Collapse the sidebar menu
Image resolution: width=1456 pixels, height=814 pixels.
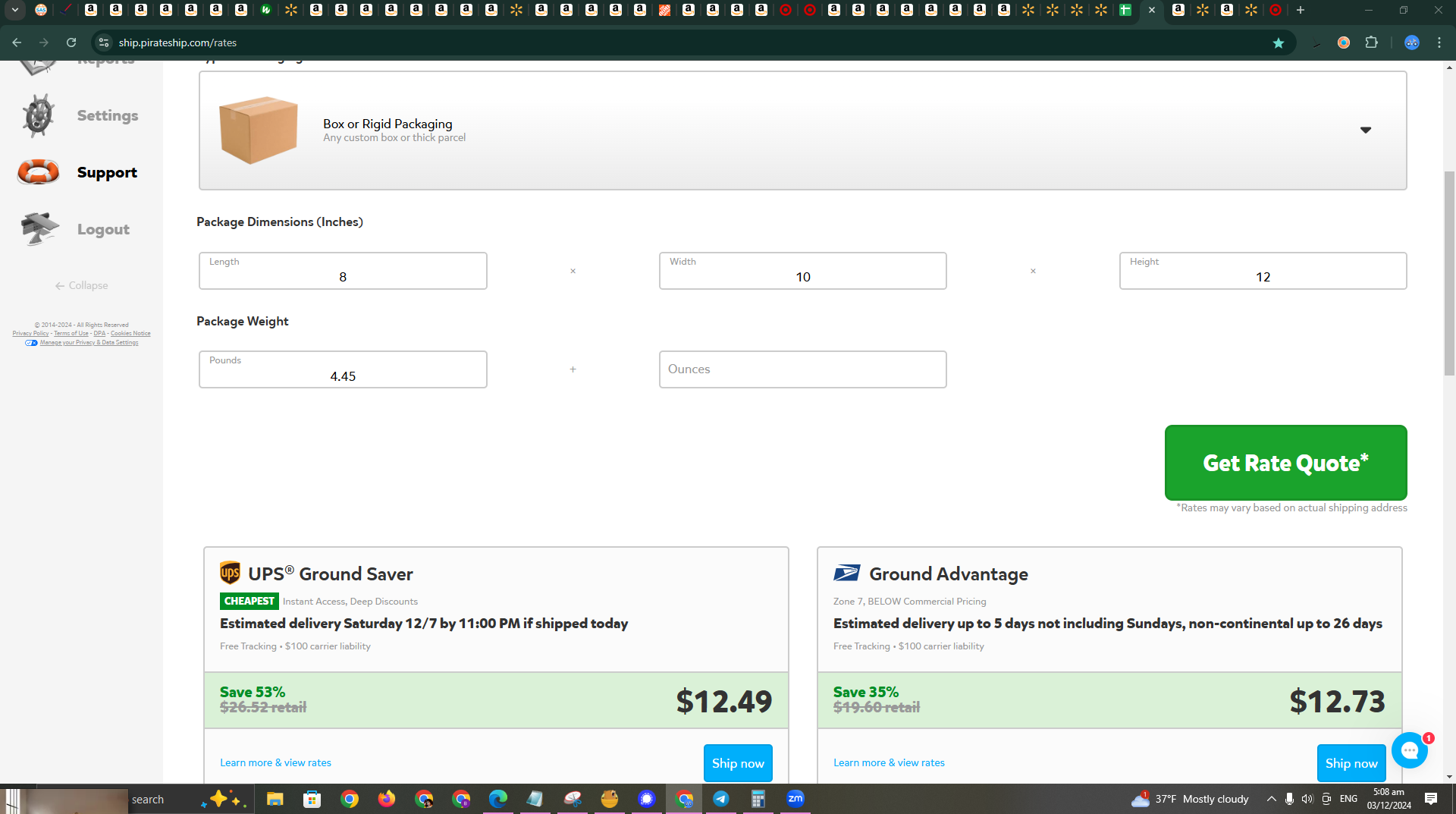[x=81, y=286]
